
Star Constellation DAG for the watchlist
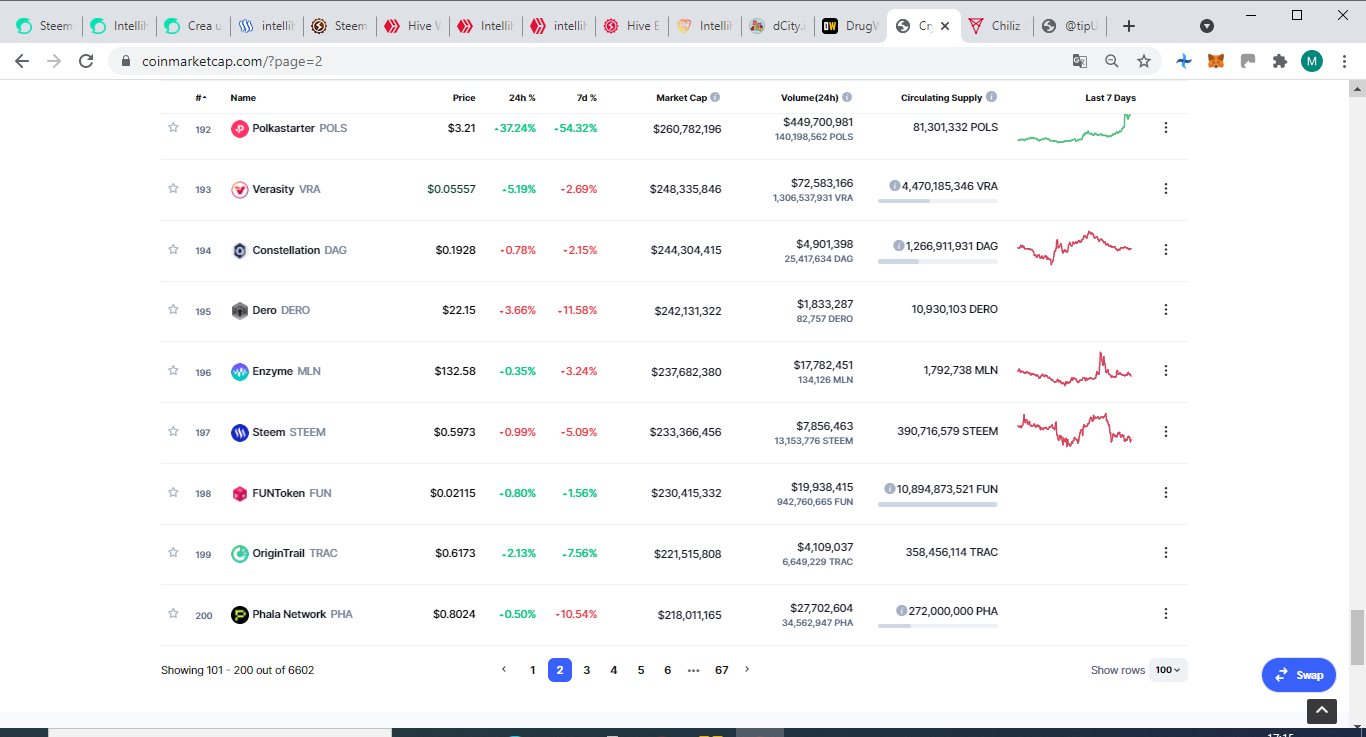(x=173, y=249)
